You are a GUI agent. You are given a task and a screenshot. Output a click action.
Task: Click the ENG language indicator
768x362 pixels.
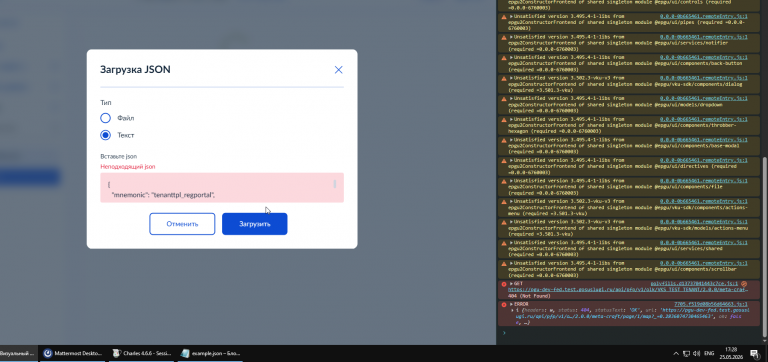[x=709, y=353]
